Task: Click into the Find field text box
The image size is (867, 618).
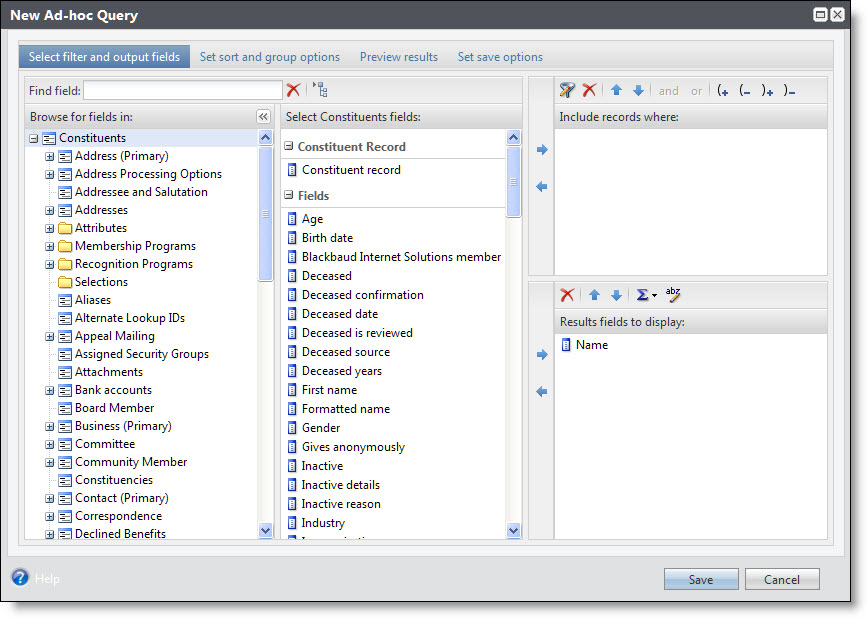Action: 182,90
